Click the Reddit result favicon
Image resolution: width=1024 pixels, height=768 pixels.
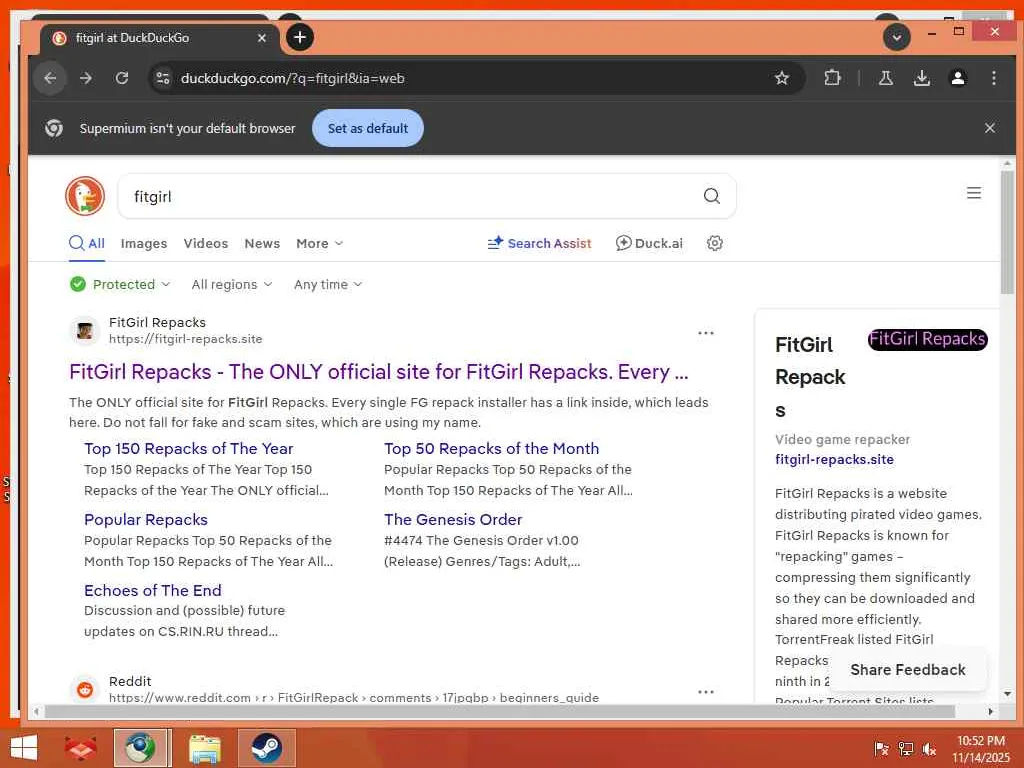tap(84, 689)
